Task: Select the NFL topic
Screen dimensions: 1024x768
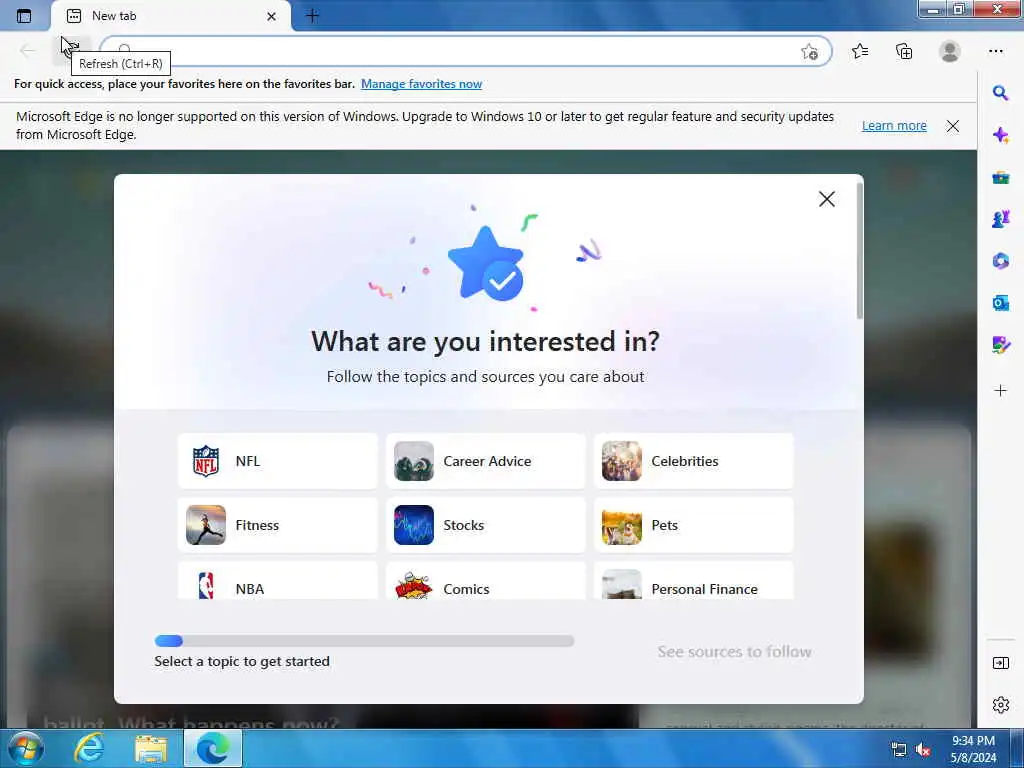Action: 278,461
